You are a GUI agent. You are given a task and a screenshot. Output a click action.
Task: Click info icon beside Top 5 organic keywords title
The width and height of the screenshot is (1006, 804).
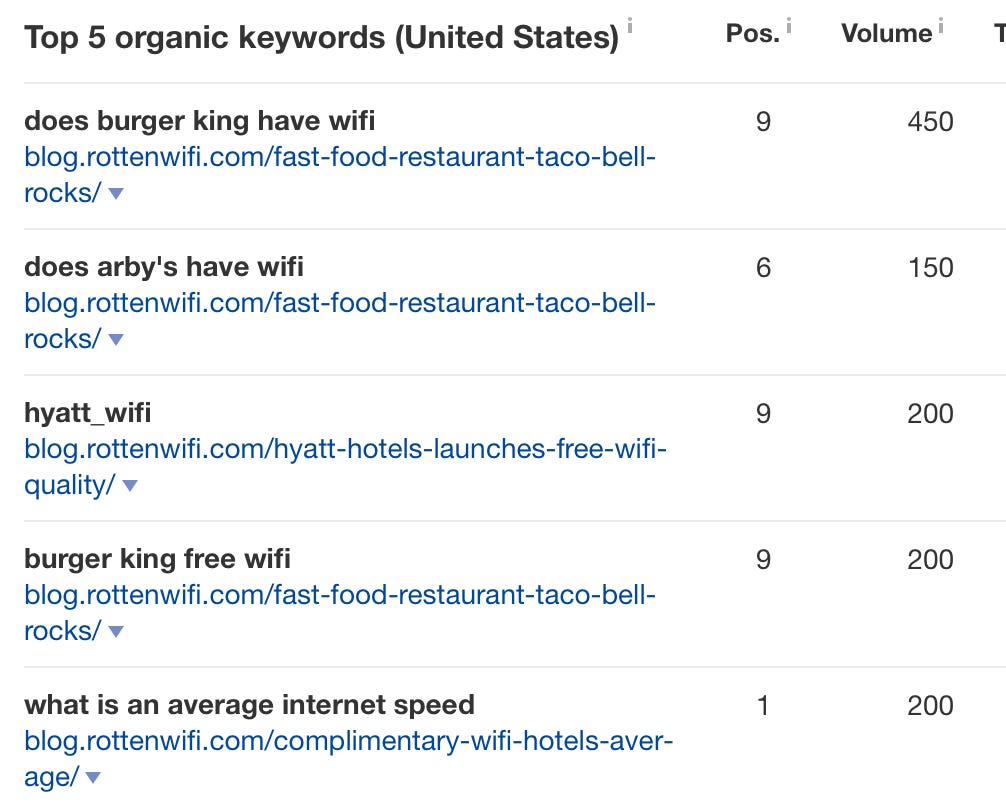point(630,23)
